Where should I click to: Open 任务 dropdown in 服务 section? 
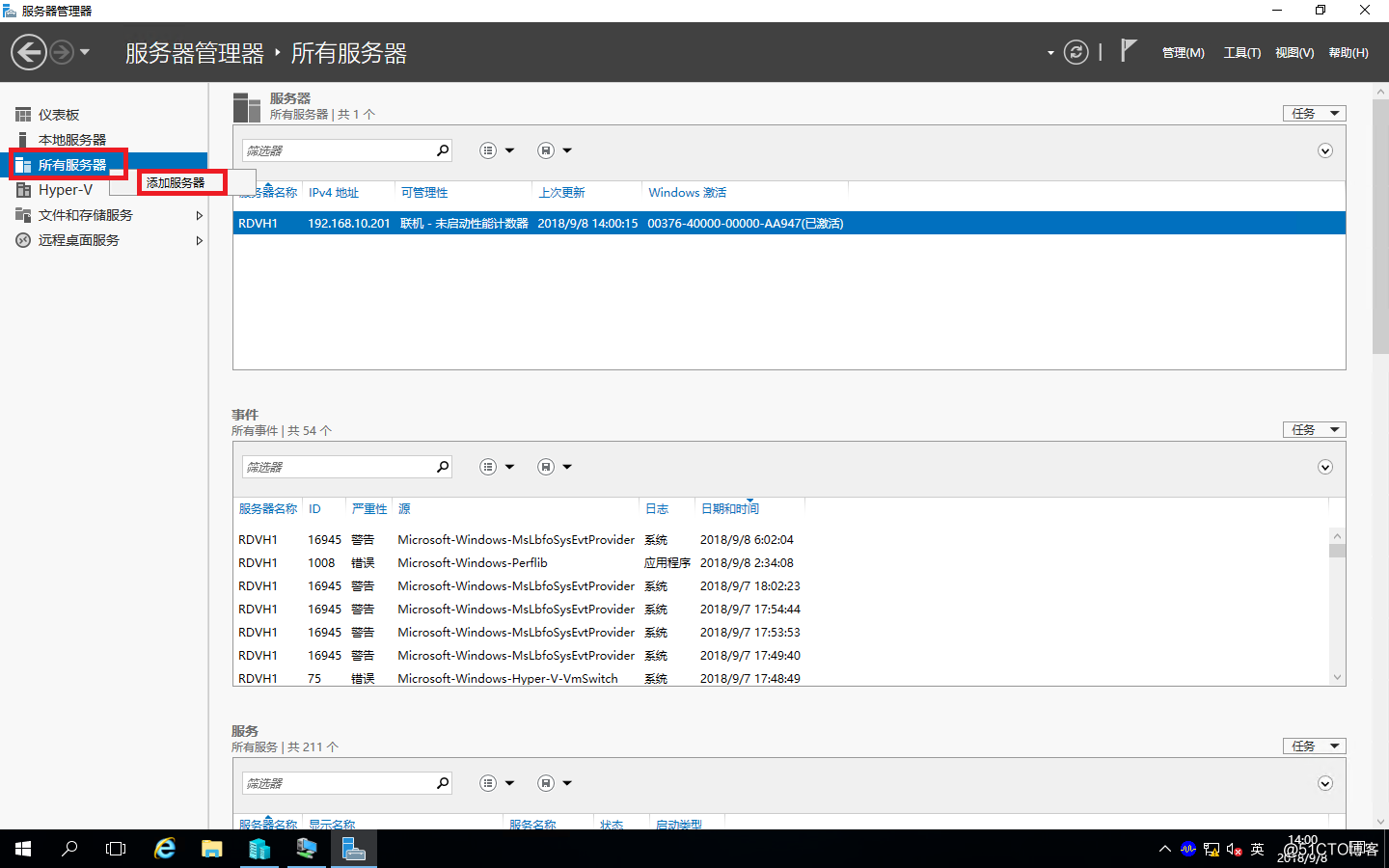tap(1314, 746)
